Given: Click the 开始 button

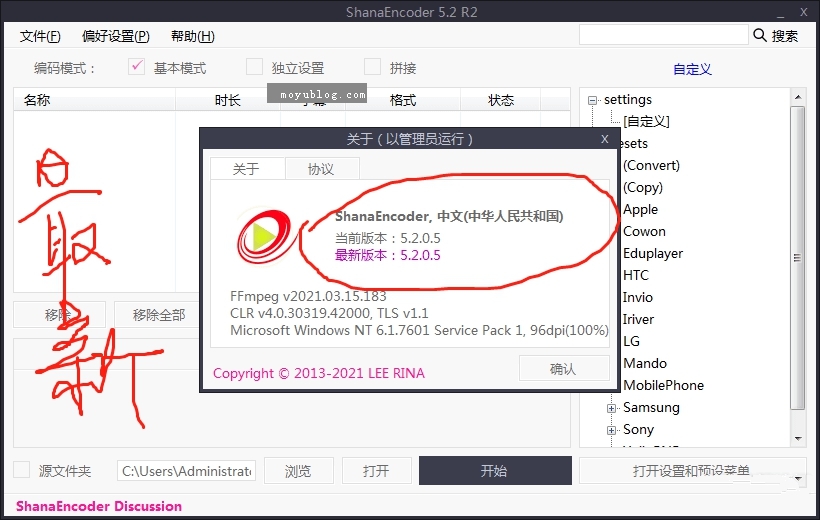Looking at the screenshot, I should click(x=495, y=470).
